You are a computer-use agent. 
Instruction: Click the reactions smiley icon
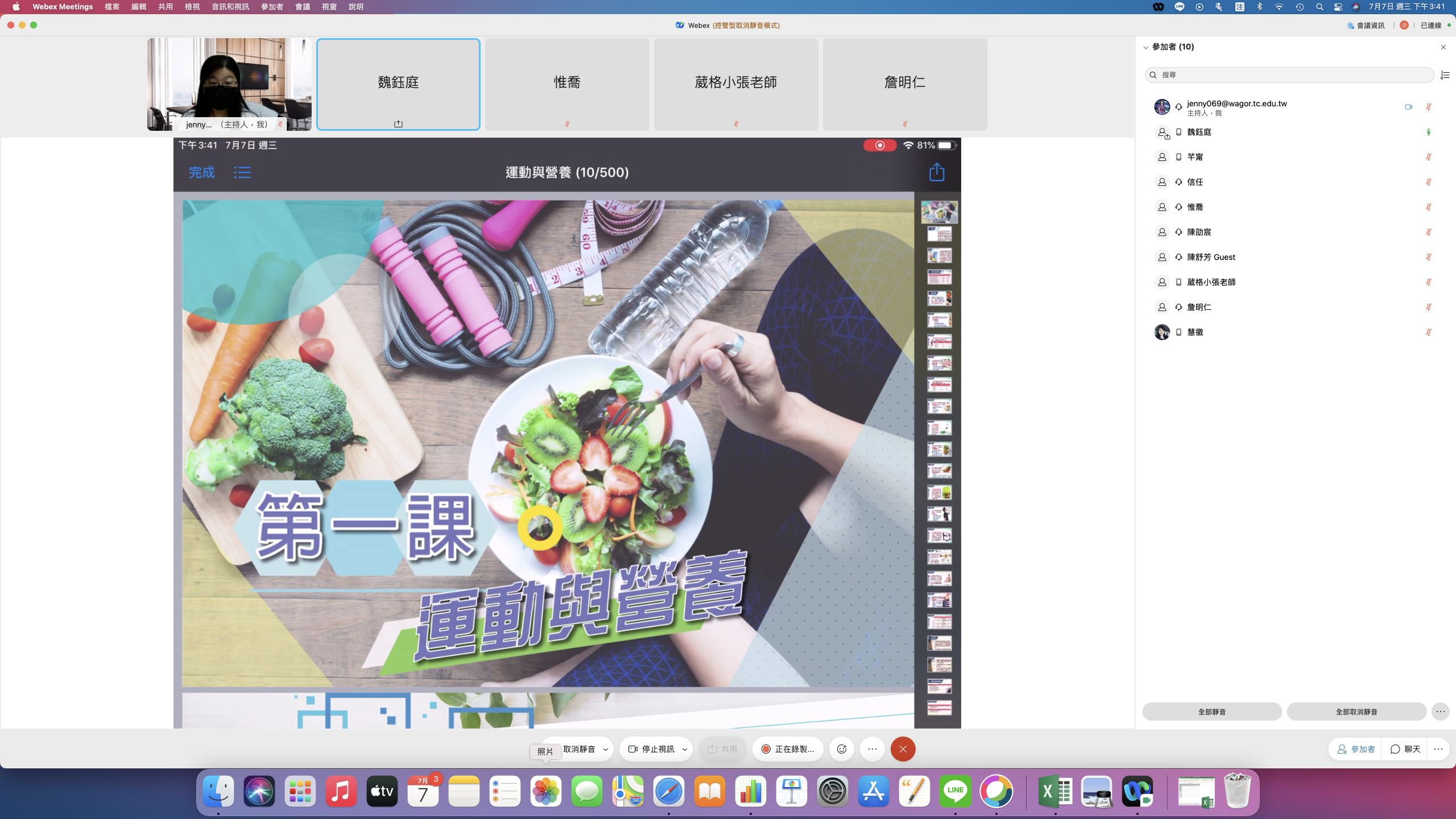[842, 749]
